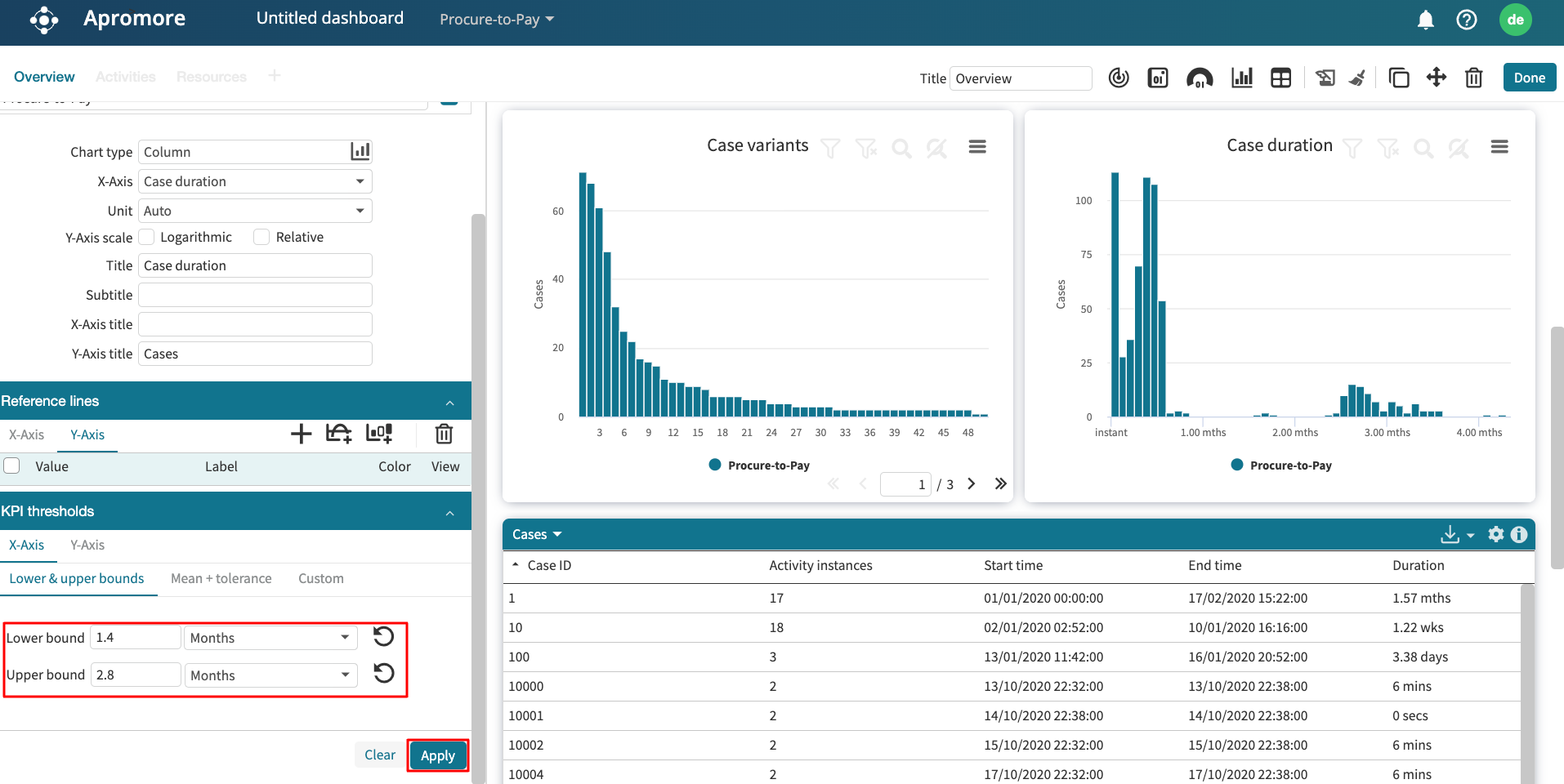Open the Activities dashboard tab
1564x784 pixels.
(125, 77)
